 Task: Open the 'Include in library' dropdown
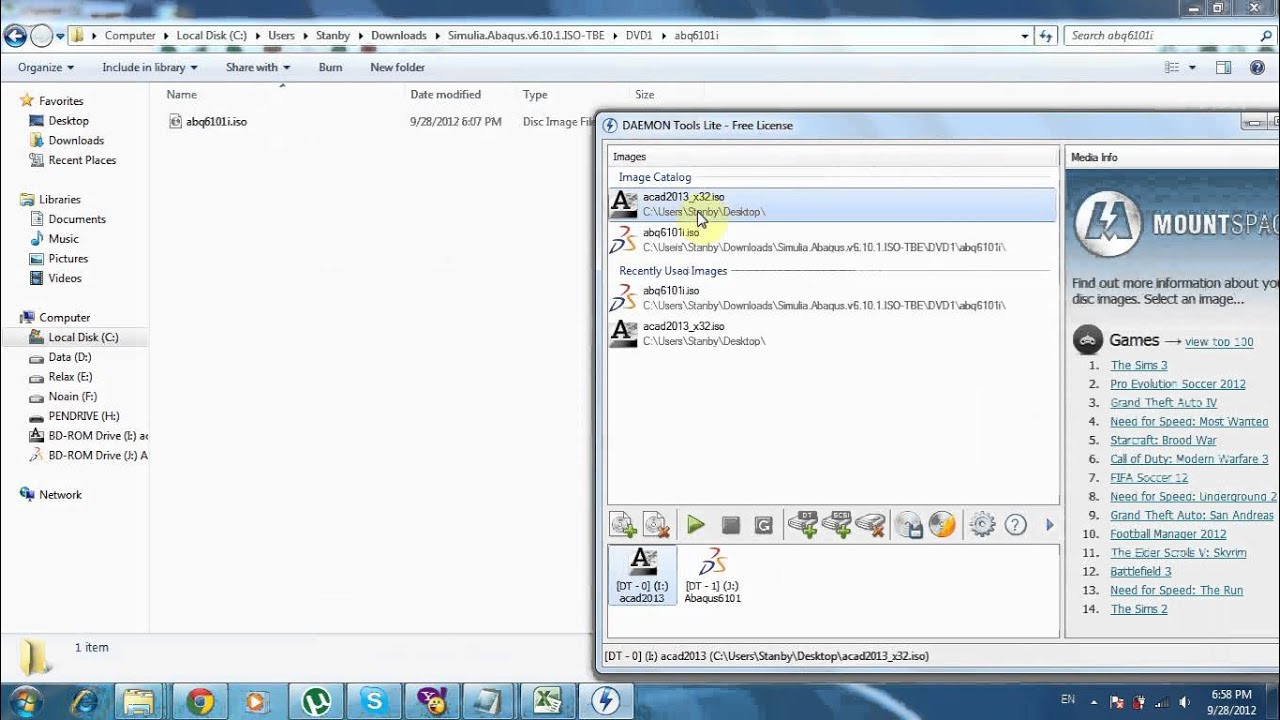150,67
